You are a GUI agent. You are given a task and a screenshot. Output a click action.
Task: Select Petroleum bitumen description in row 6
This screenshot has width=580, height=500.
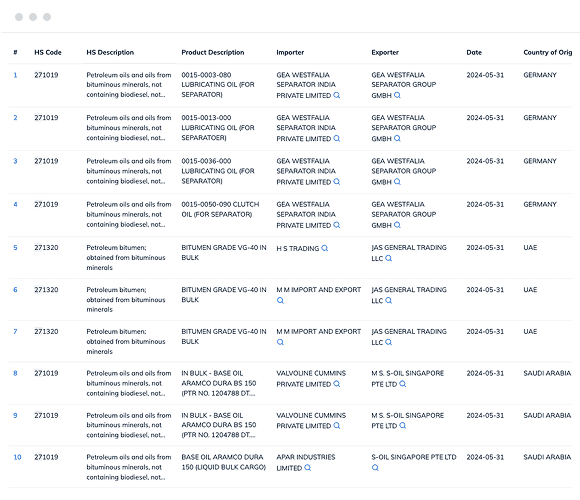pyautogui.click(x=126, y=300)
